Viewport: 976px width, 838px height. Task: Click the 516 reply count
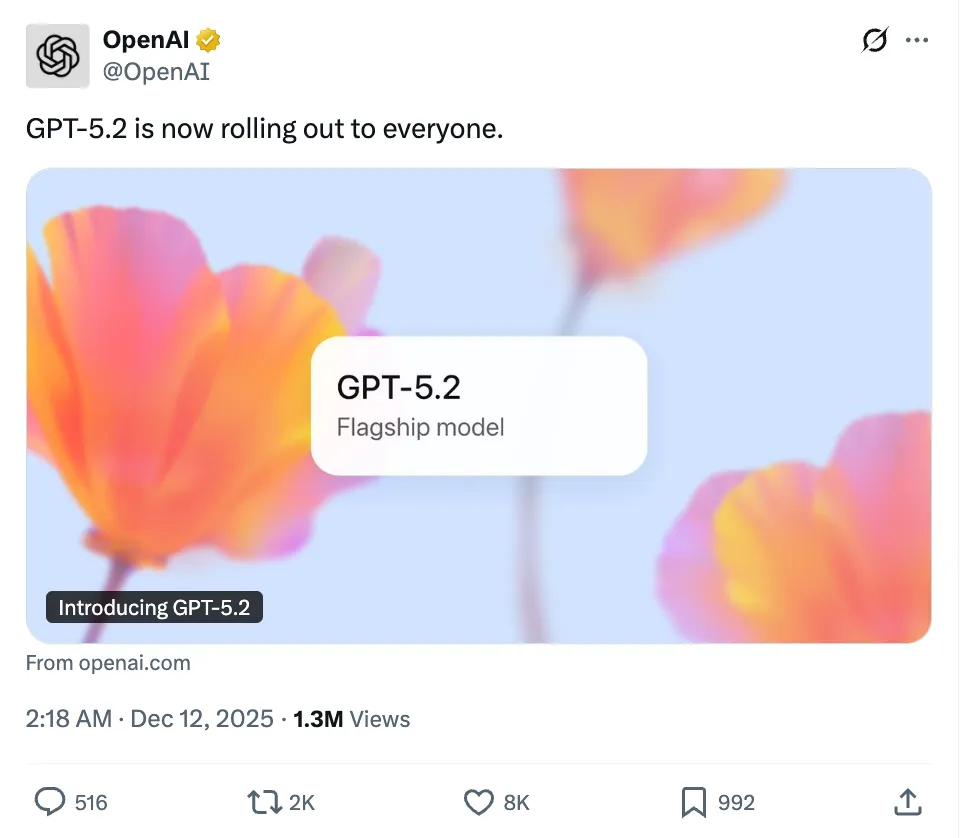(90, 802)
